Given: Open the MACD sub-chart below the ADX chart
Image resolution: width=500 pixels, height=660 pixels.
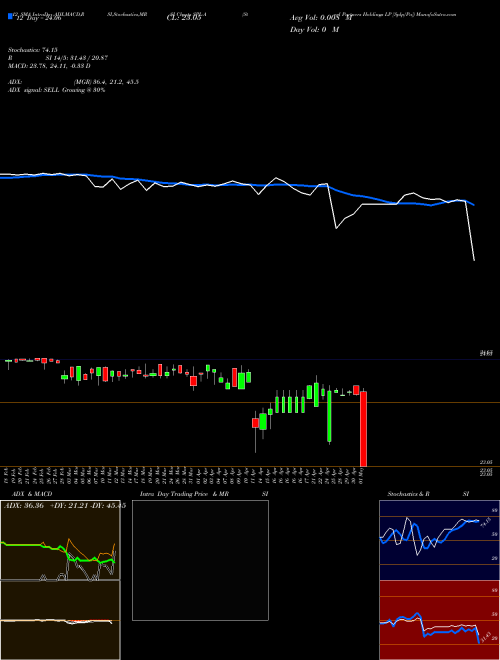Looking at the screenshot, I should click(60, 620).
